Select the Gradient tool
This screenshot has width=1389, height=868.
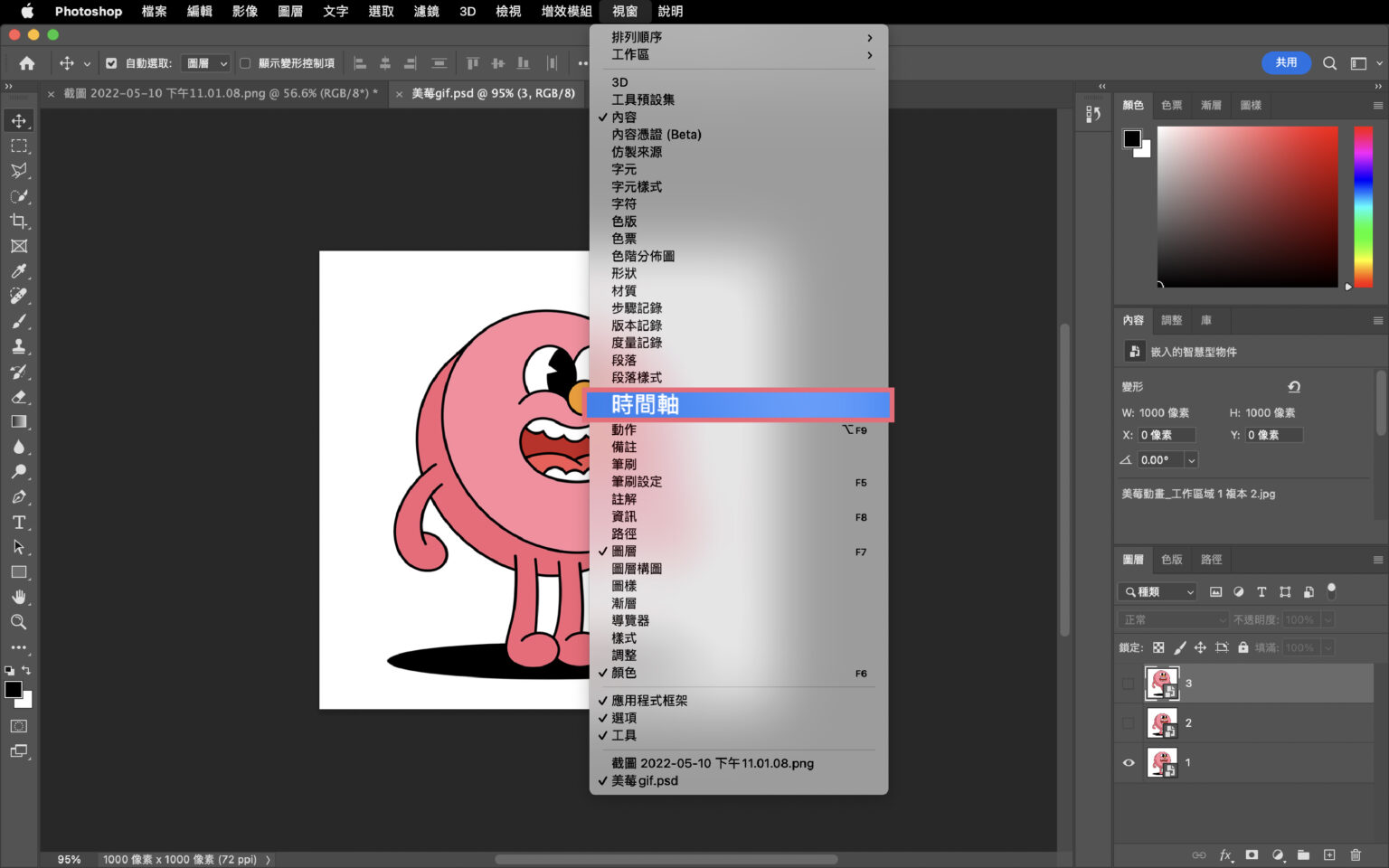[x=19, y=421]
